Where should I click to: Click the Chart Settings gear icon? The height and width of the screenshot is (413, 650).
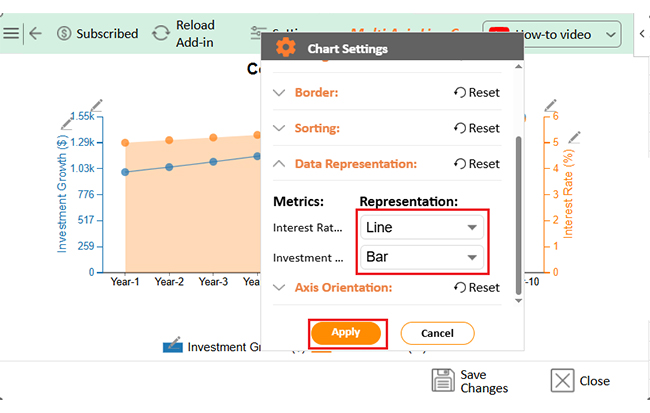(x=286, y=47)
